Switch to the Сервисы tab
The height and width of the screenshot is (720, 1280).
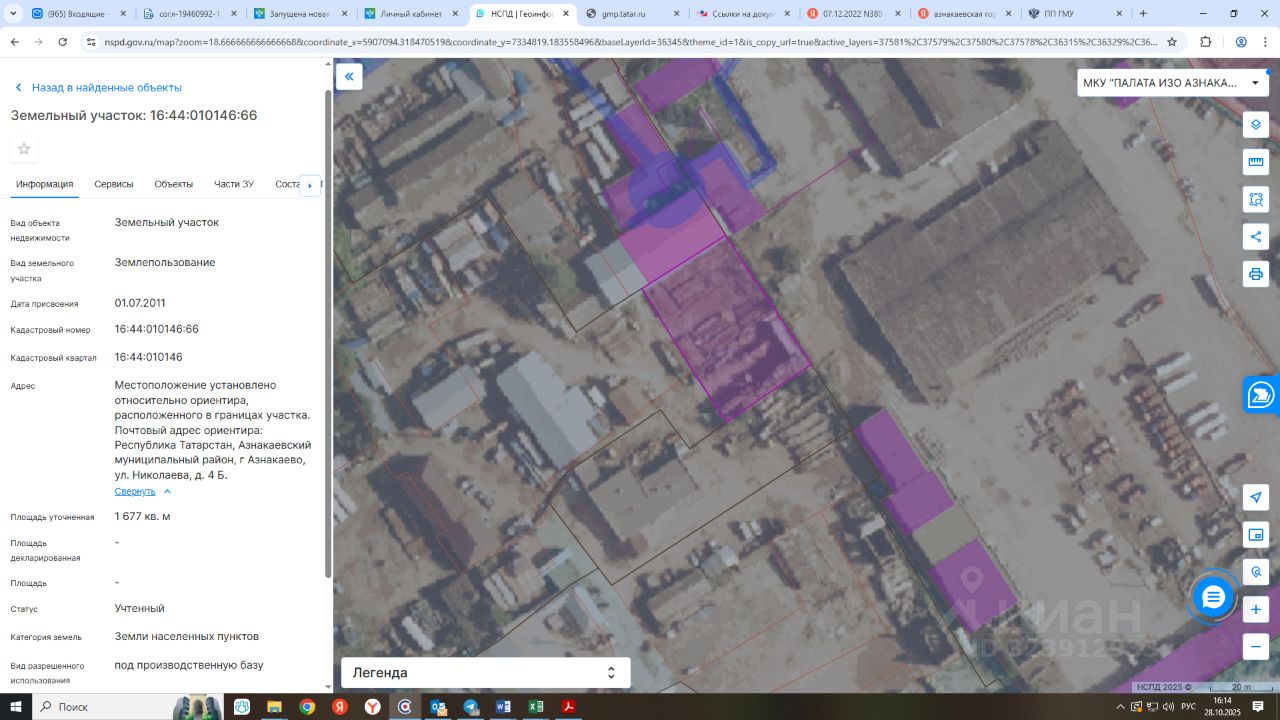114,184
